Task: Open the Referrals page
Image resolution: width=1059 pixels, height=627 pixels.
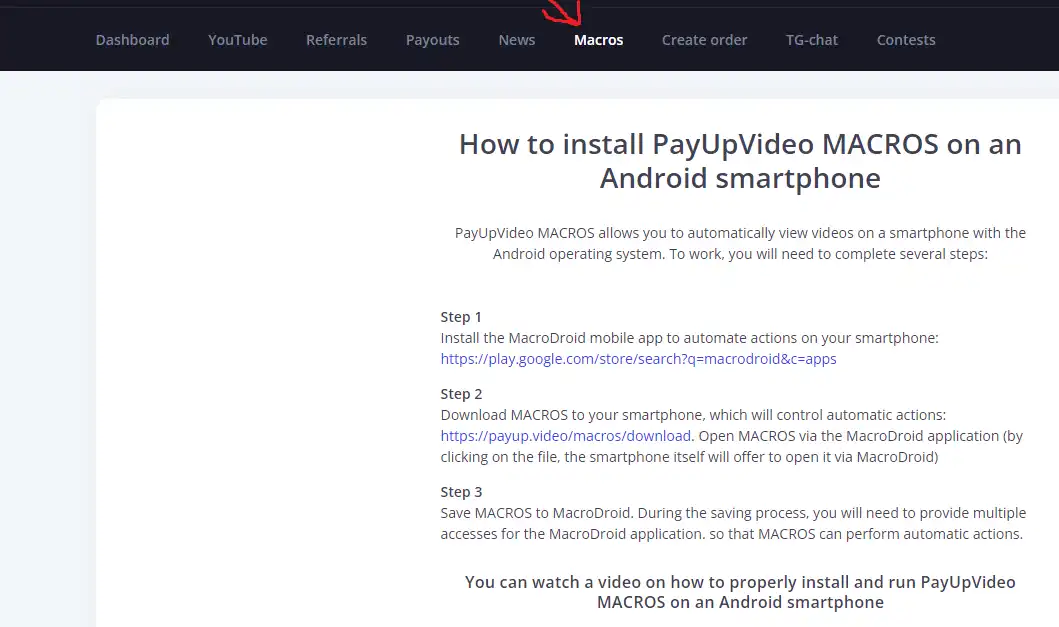Action: (x=336, y=40)
